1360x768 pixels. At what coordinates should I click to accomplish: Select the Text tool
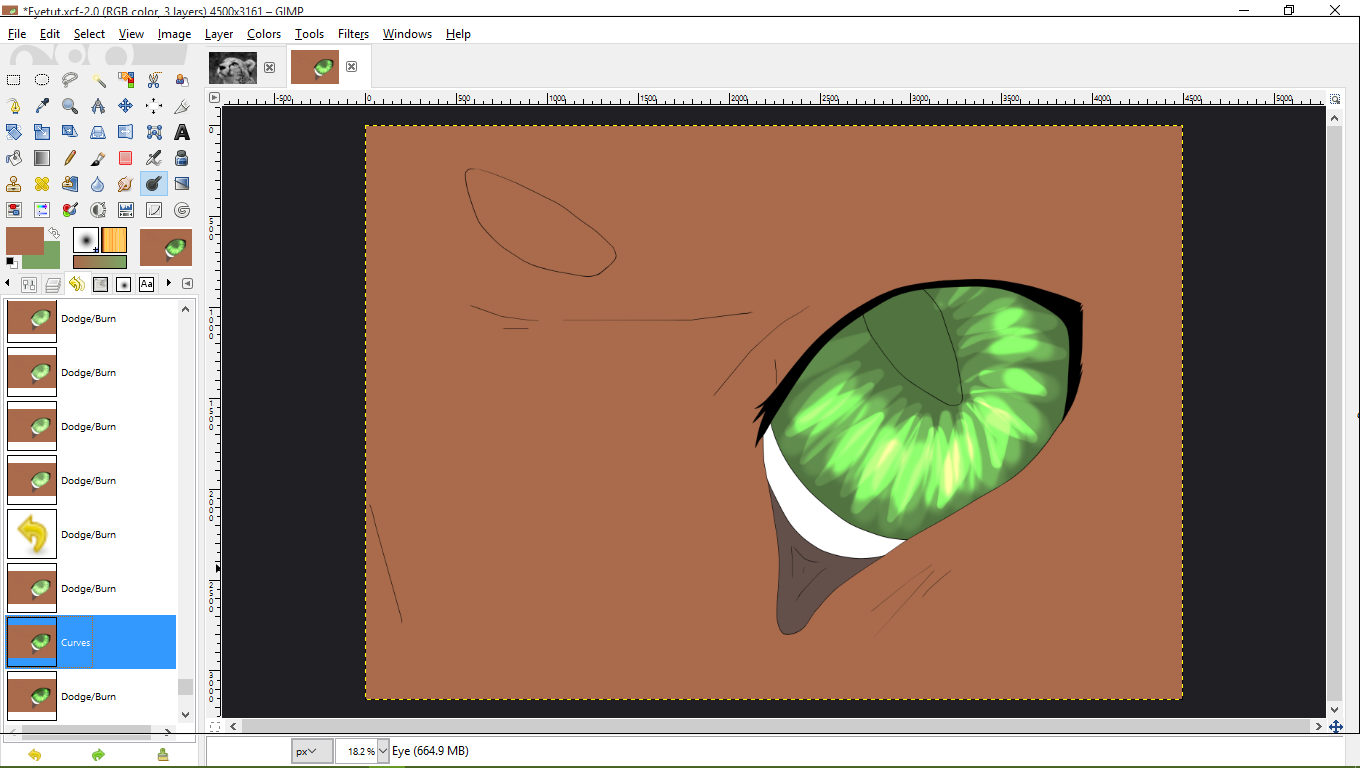(182, 132)
